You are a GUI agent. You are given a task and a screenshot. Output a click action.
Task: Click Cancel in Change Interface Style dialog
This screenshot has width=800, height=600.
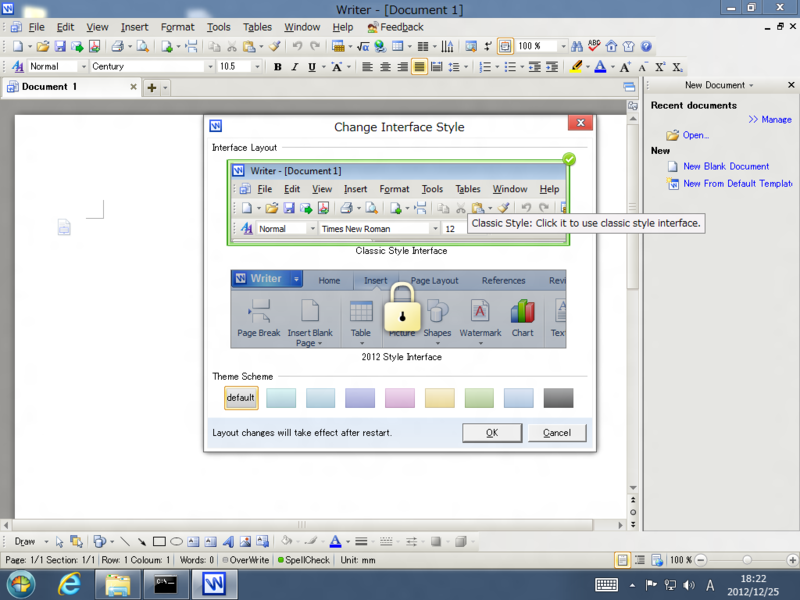(557, 433)
